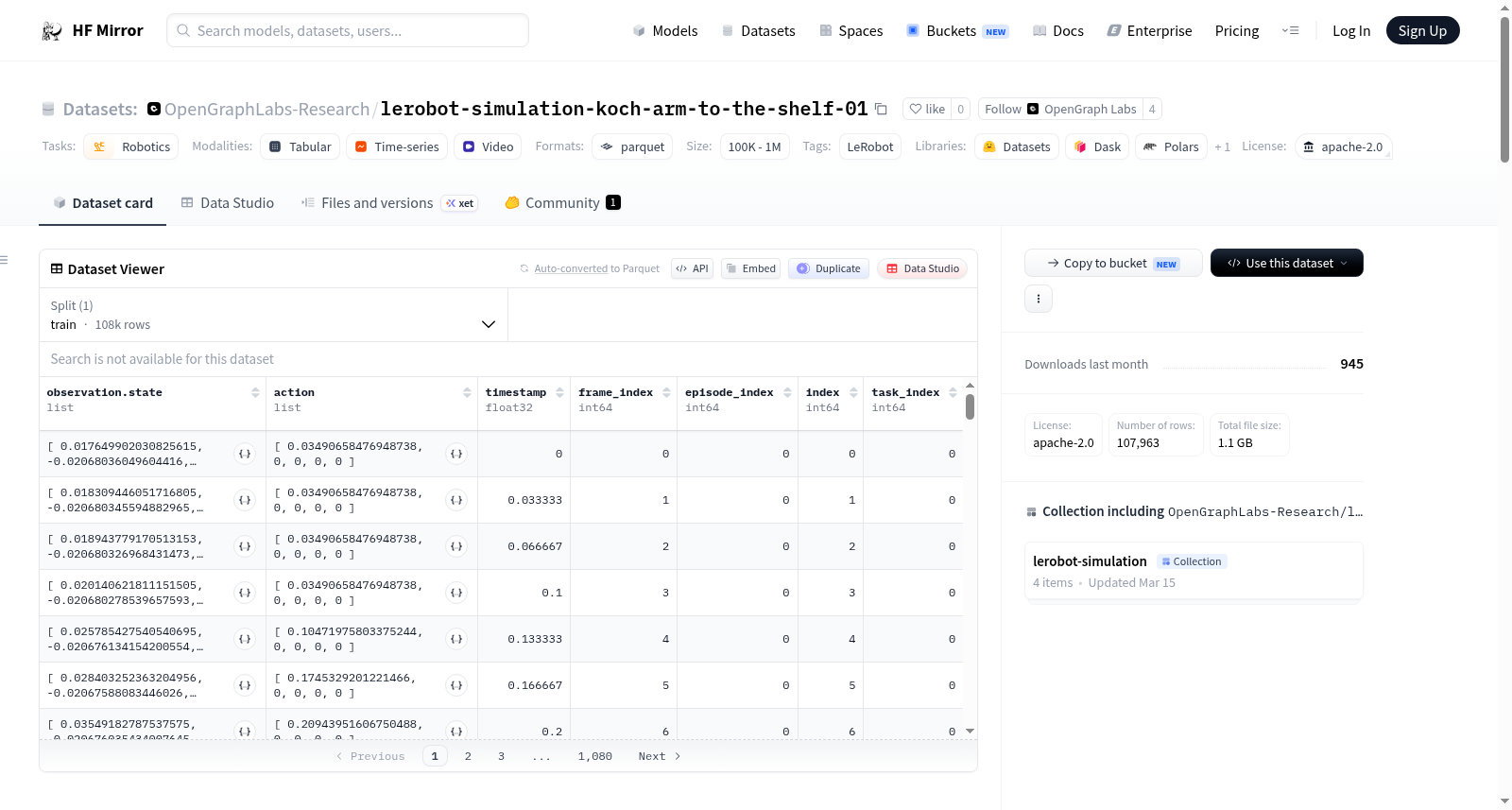Sort by action column arrows
The image size is (1512, 810).
point(467,392)
